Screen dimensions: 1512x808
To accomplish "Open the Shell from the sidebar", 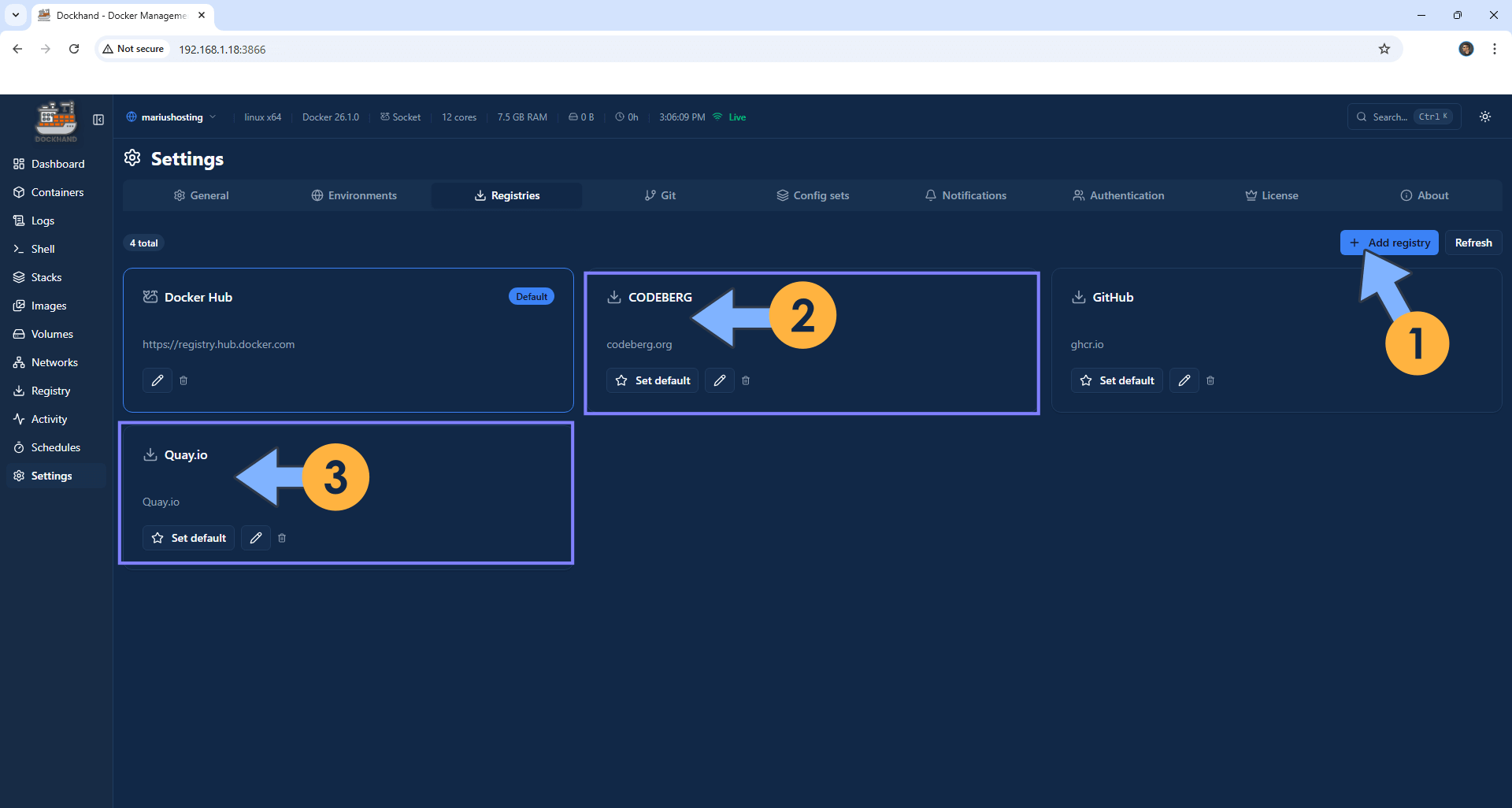I will click(x=42, y=248).
